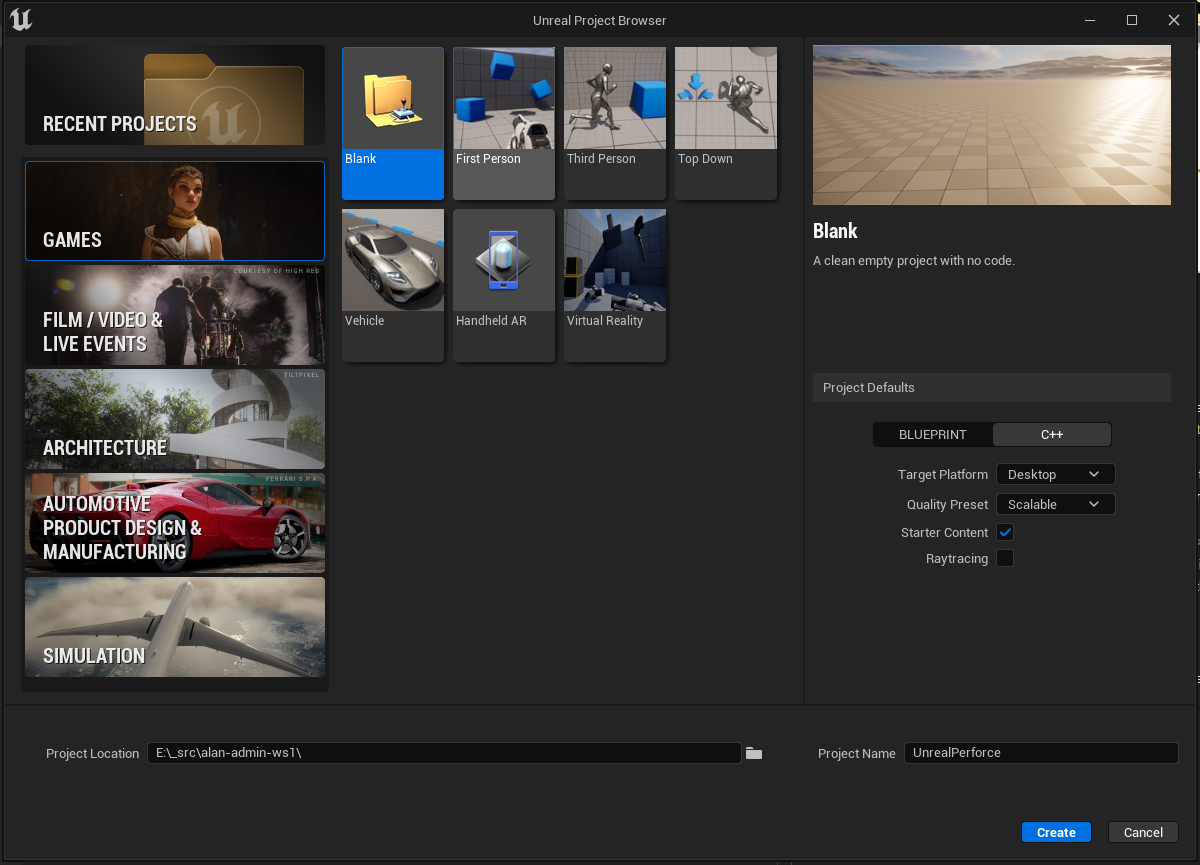
Task: Open the Quality Preset dropdown
Action: [1055, 504]
